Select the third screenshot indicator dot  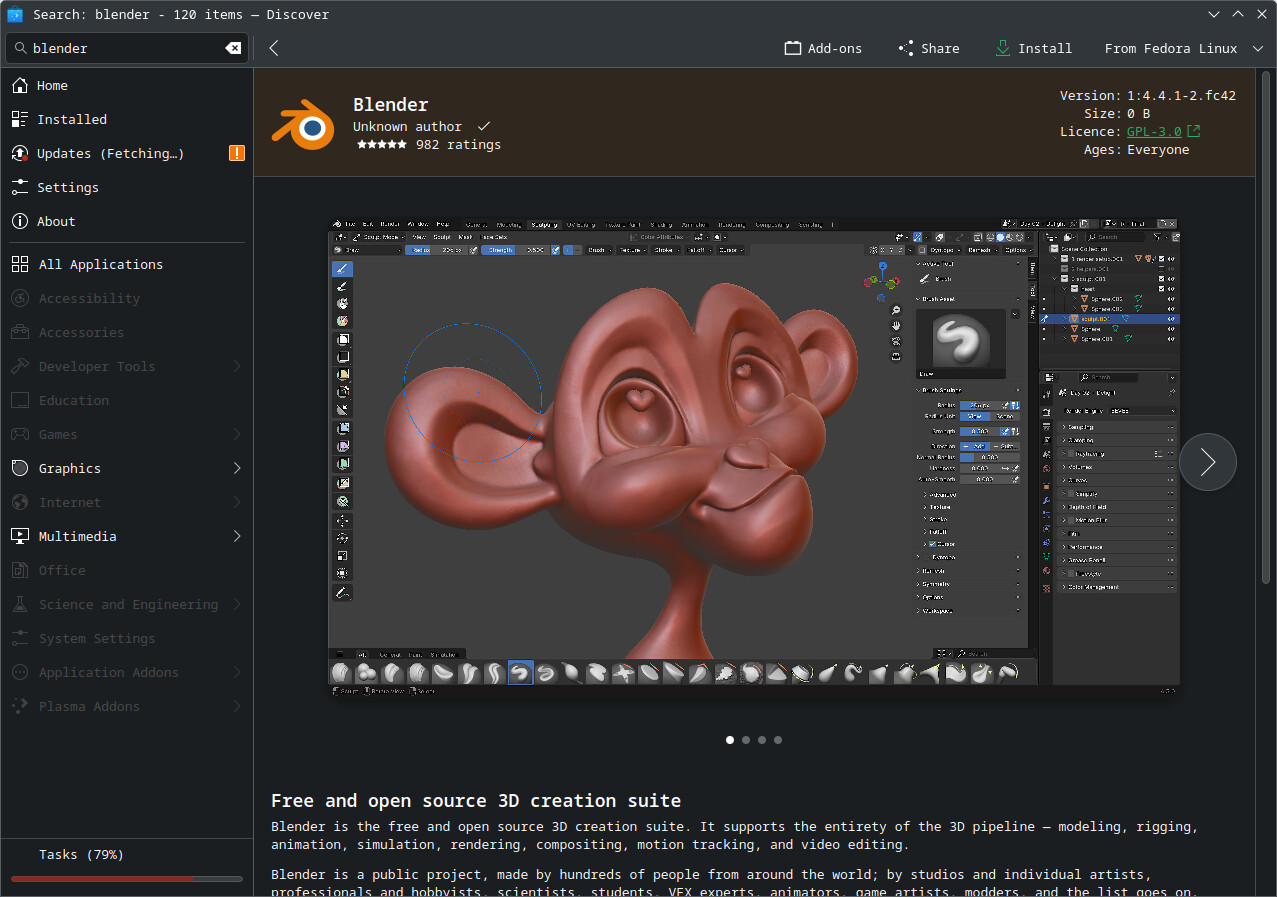pos(762,740)
